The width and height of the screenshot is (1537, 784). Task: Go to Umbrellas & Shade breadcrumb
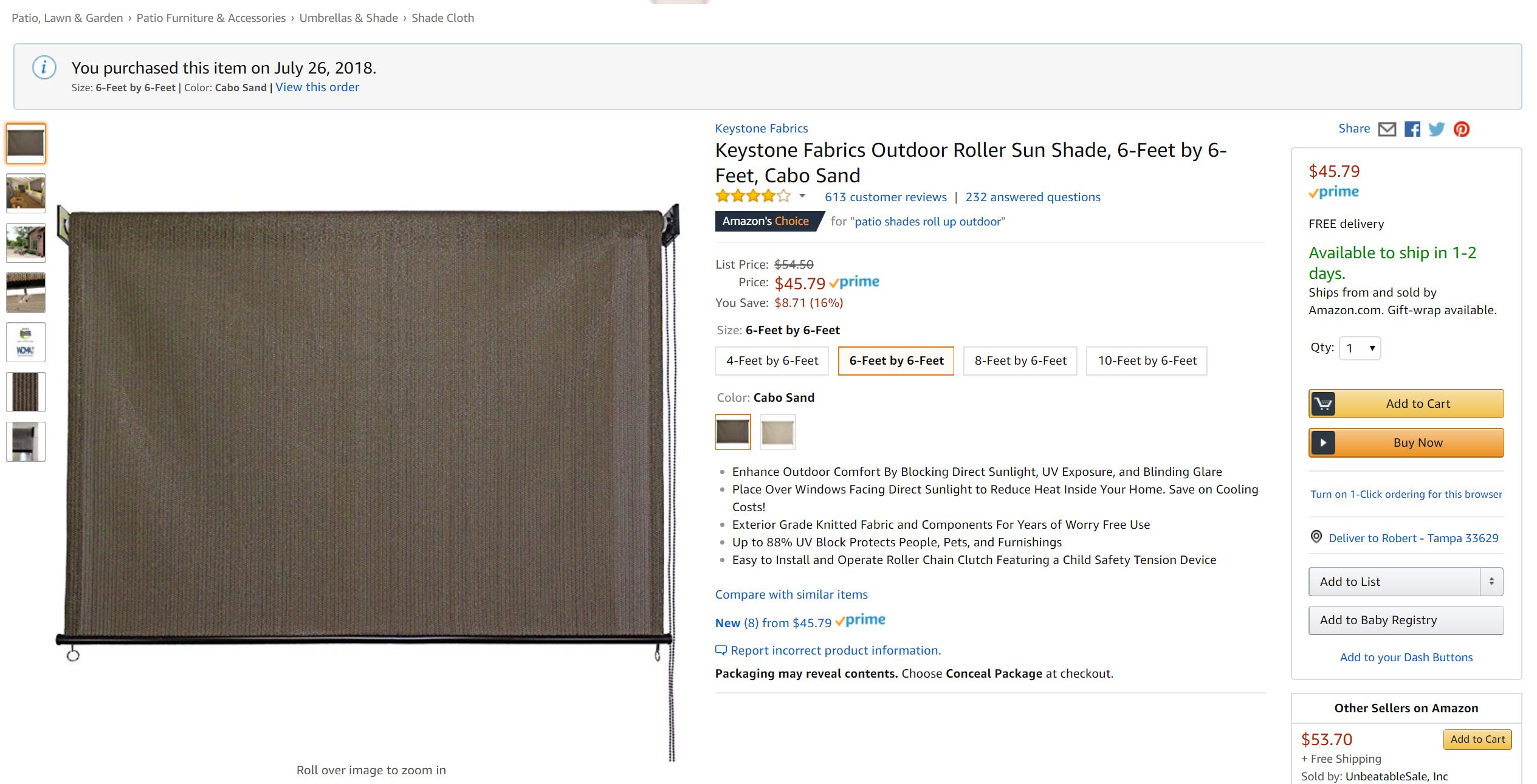pyautogui.click(x=348, y=18)
